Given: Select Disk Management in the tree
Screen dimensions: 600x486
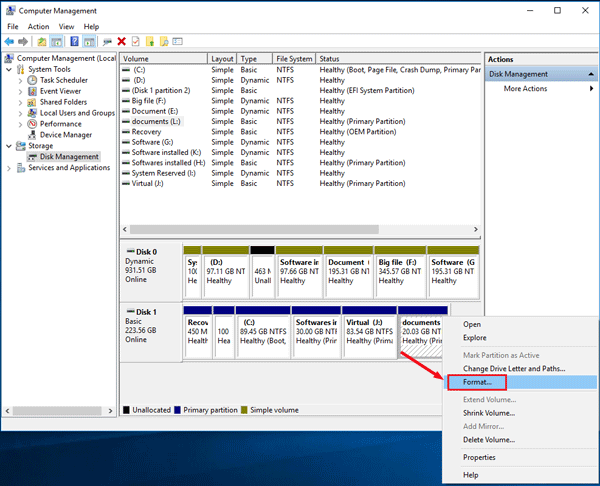Looking at the screenshot, I should click(69, 157).
